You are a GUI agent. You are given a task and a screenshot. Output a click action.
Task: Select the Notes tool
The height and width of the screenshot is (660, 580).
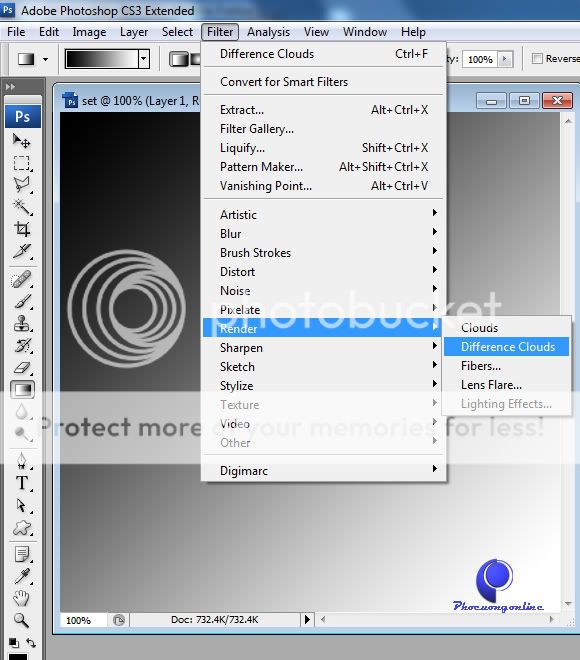click(21, 554)
